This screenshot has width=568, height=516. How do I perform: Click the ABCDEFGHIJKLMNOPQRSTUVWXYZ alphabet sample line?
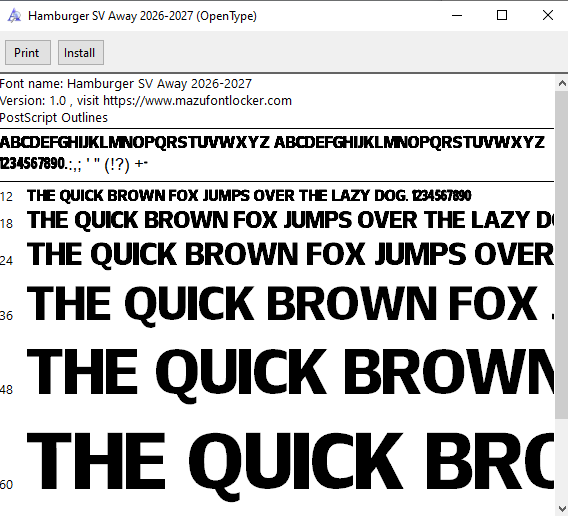click(272, 142)
